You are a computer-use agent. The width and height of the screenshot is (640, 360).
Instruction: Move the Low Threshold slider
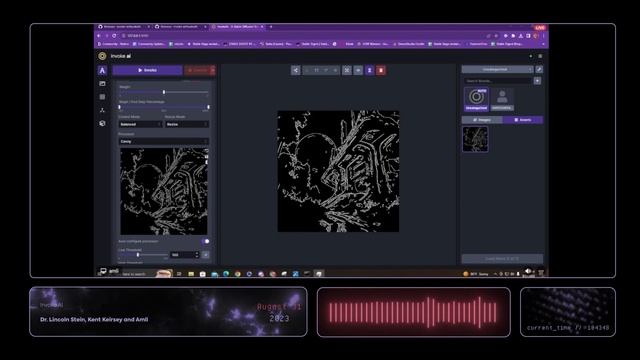pos(138,255)
